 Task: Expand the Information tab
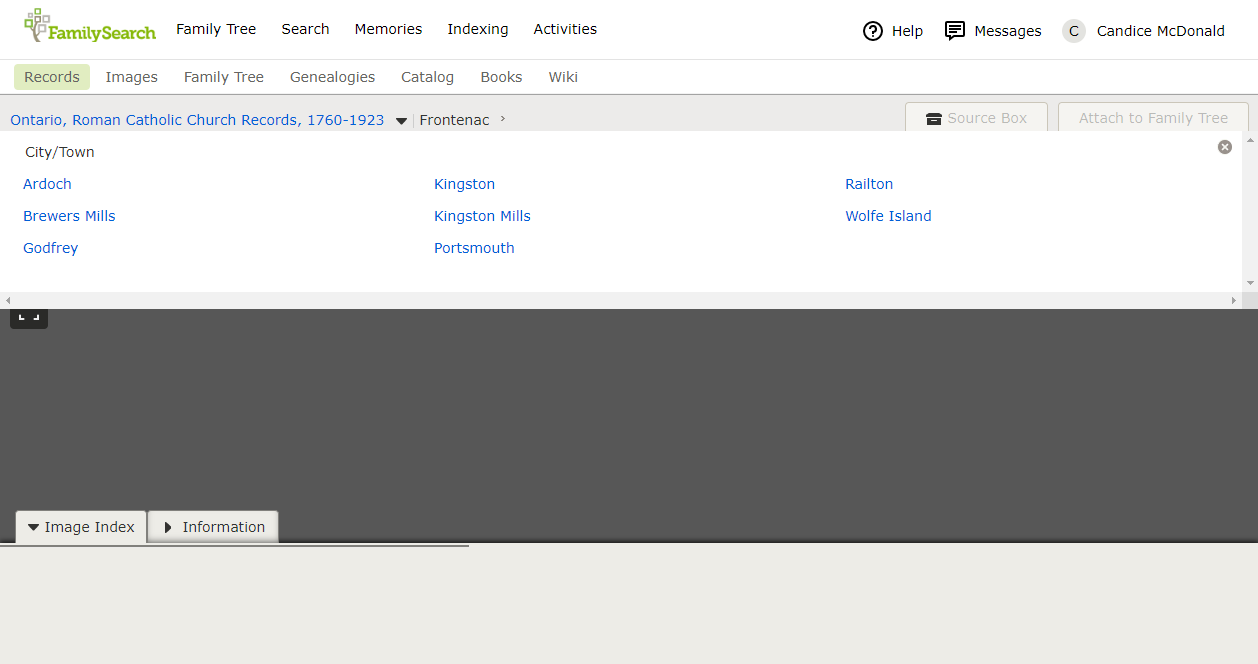pyautogui.click(x=213, y=527)
